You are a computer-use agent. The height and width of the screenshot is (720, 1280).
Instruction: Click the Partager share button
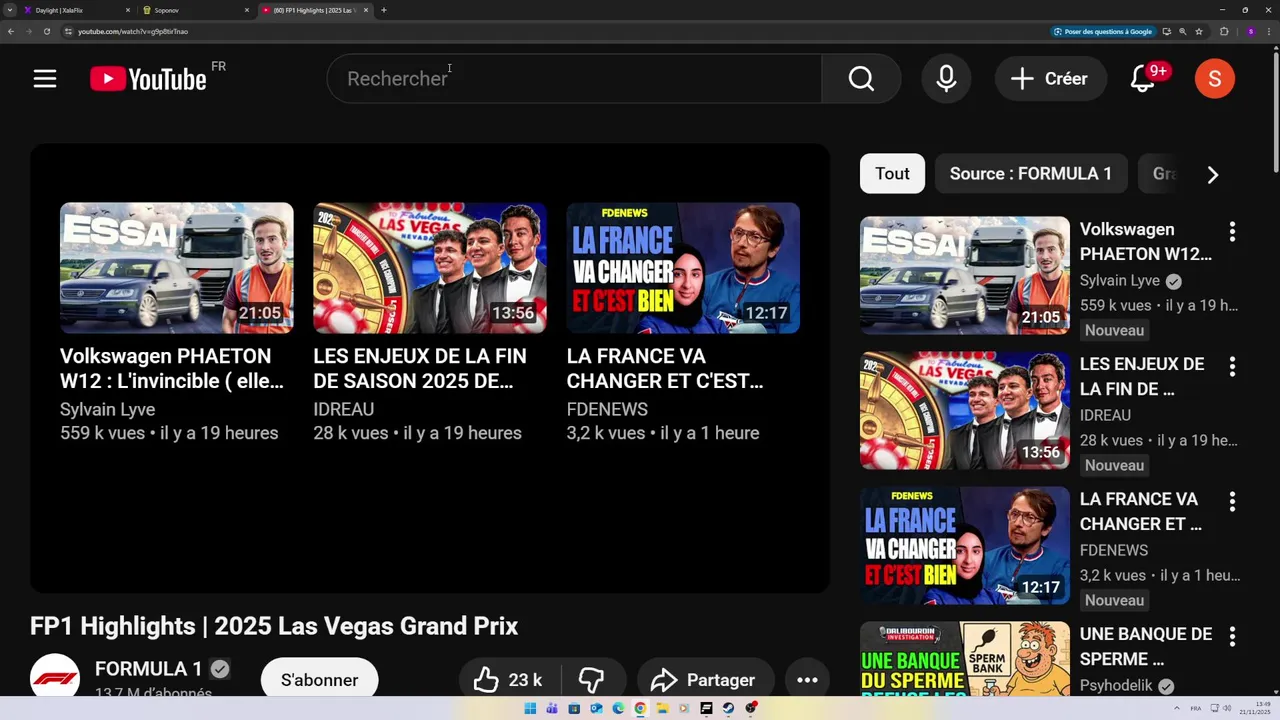point(706,680)
